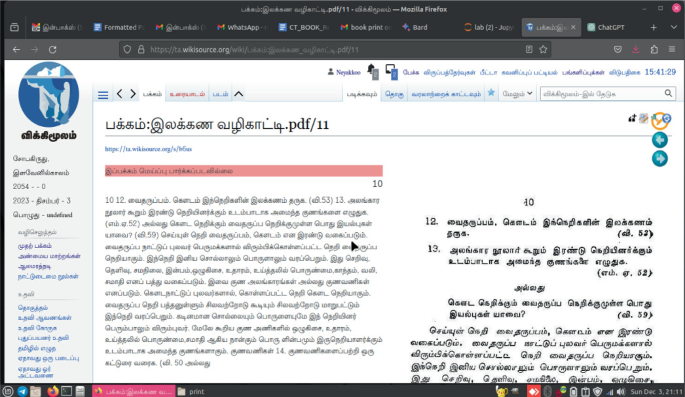This screenshot has height=397, width=685.
Task: Click the teal right arrow button
Action: tap(660, 159)
